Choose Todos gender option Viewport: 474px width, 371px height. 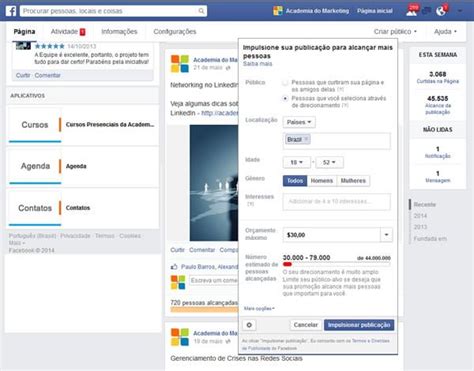click(295, 181)
